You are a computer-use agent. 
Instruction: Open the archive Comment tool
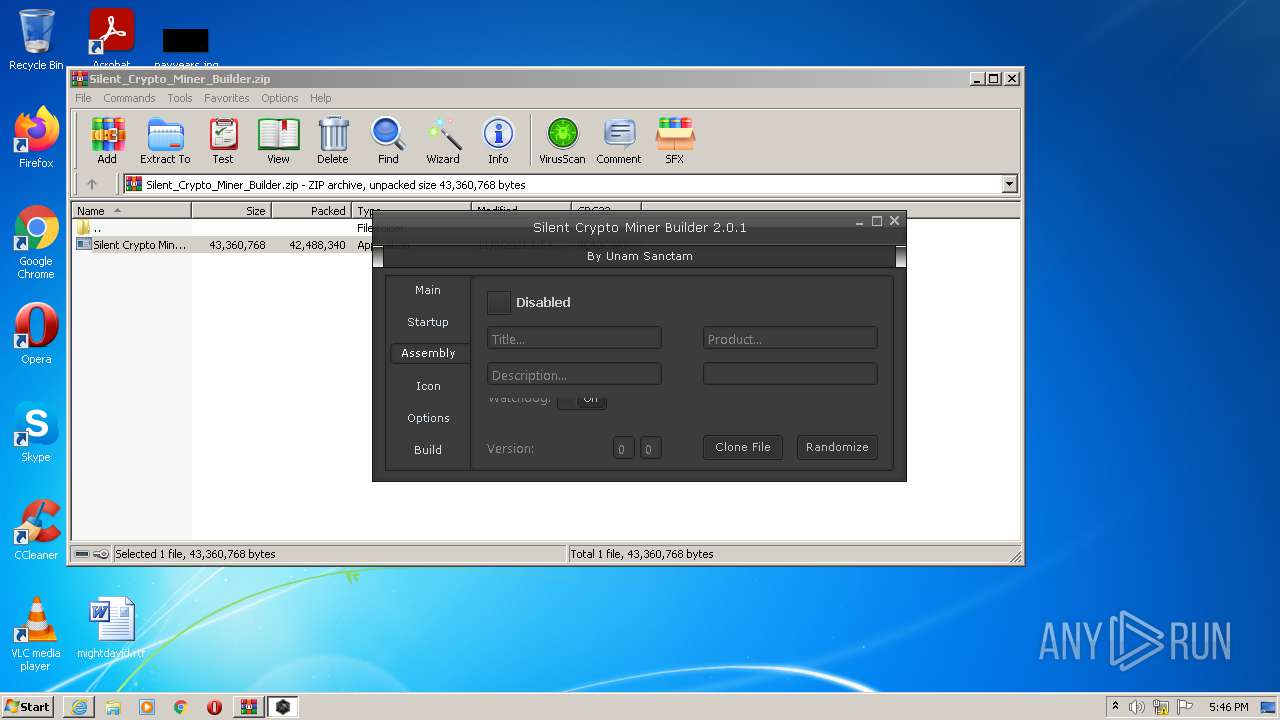pos(619,140)
